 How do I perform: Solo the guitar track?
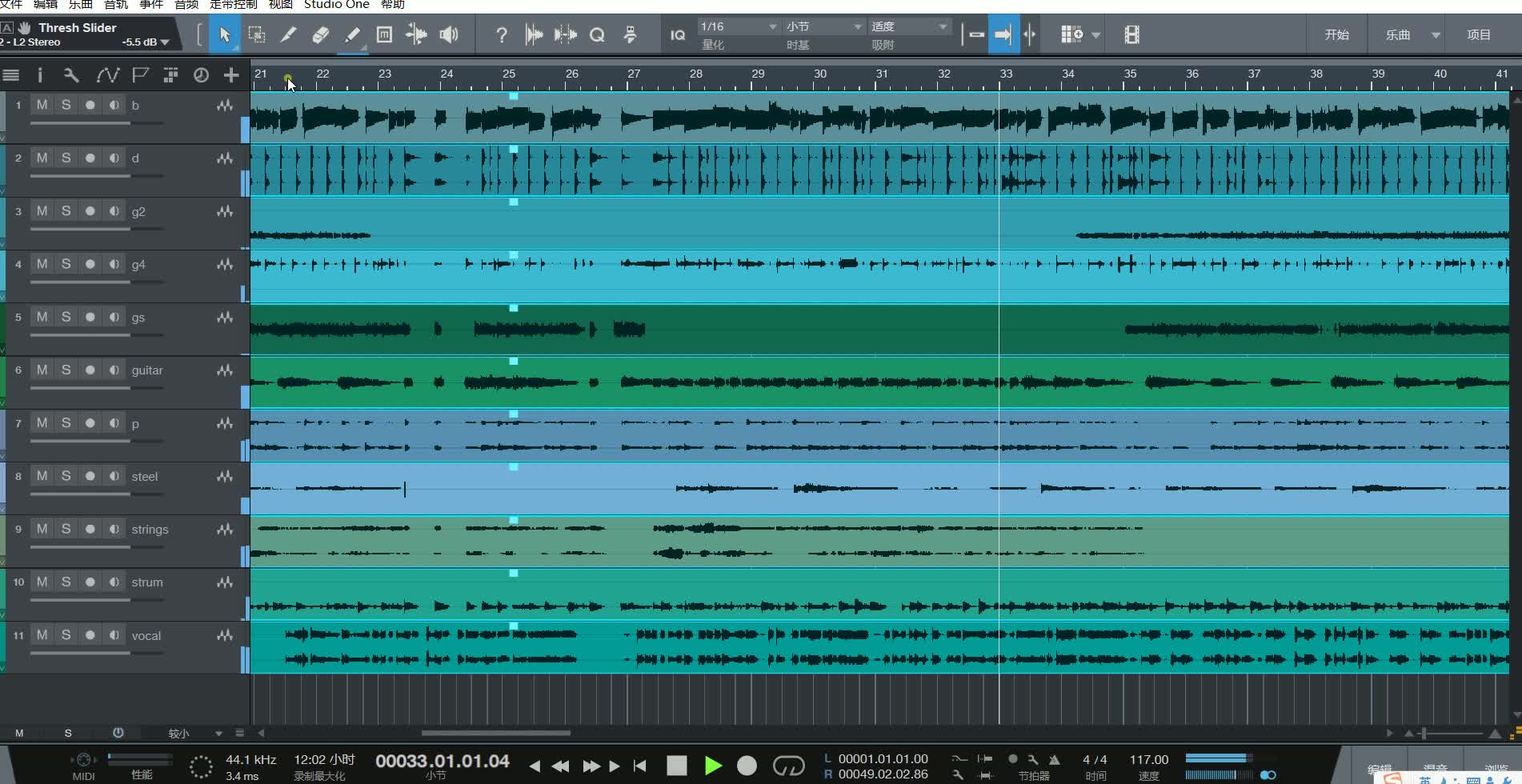[x=66, y=370]
